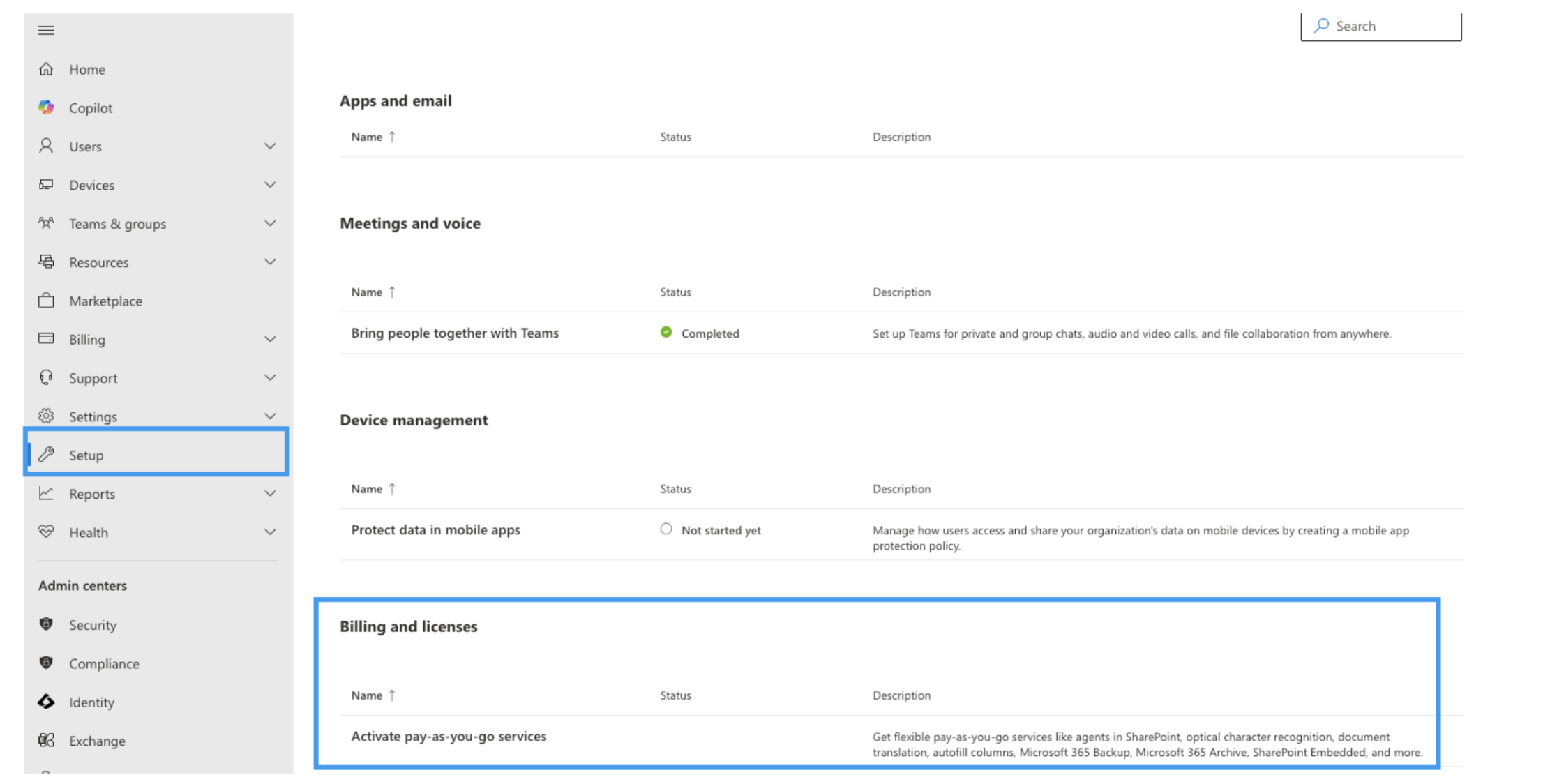Click the Marketplace shopping bag icon
The image size is (1550, 784).
coord(46,301)
